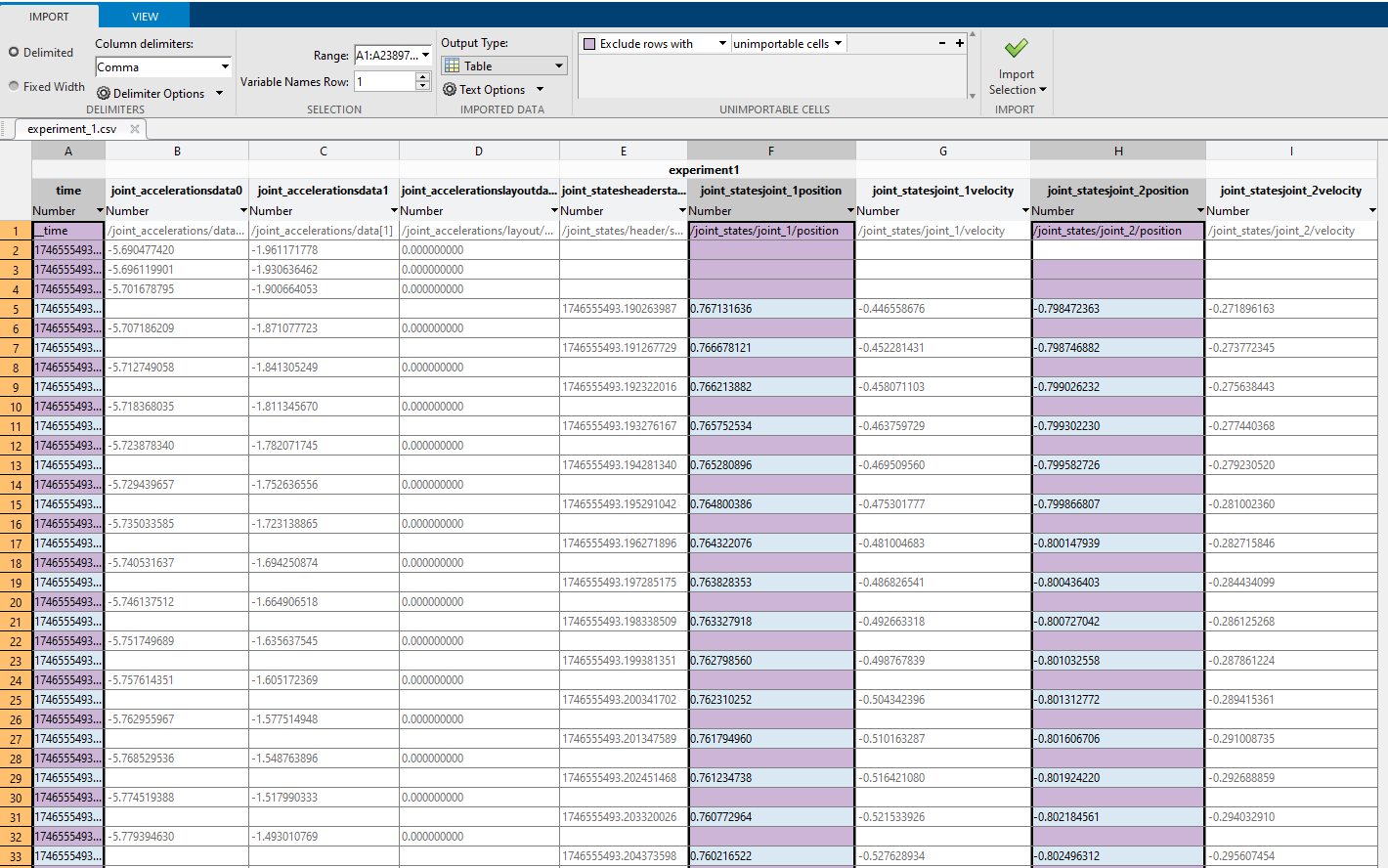Screen dimensions: 1388x868
Task: Select row 33 header number
Action: click(x=16, y=856)
